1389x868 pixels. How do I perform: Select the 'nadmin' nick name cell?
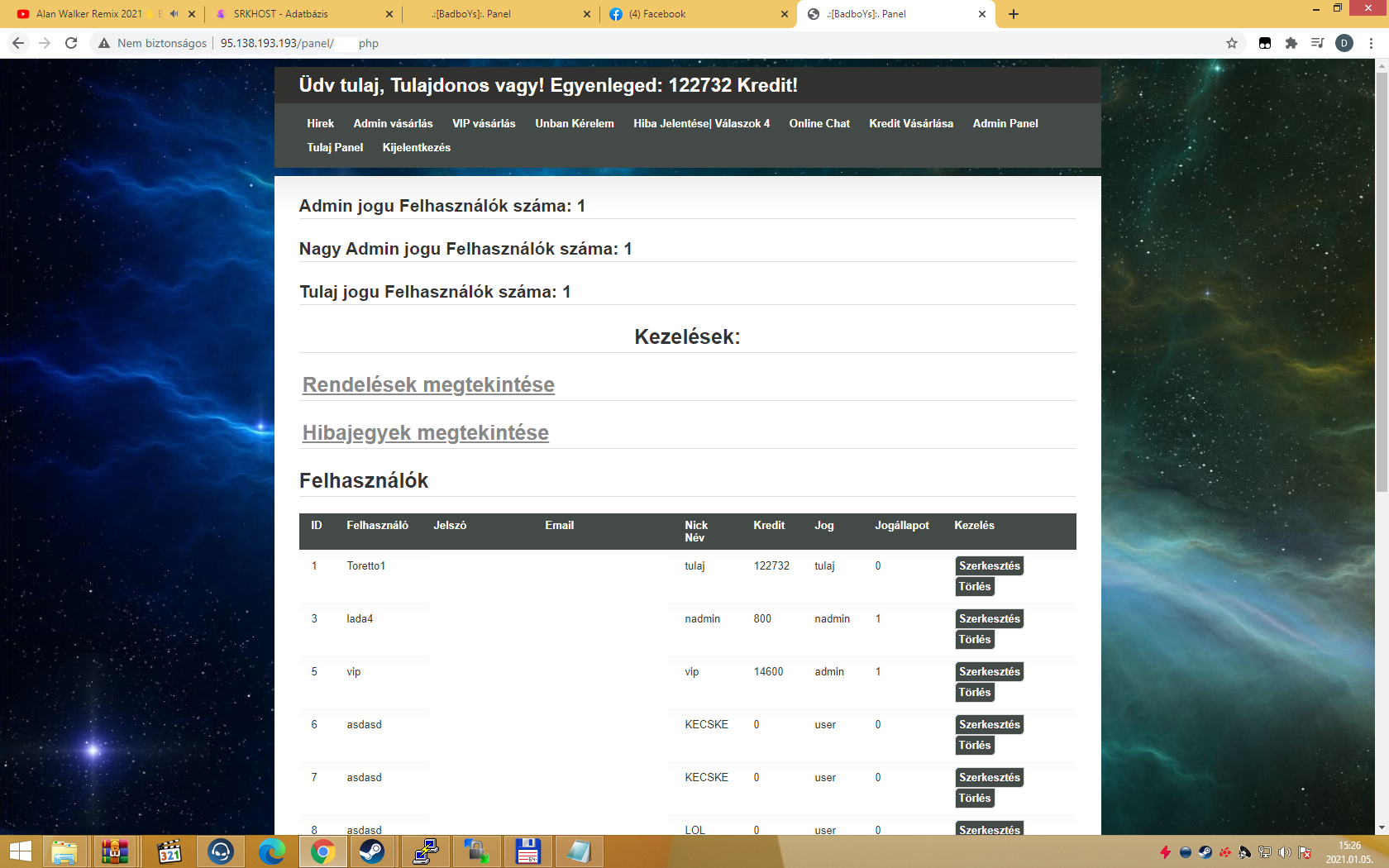(702, 618)
